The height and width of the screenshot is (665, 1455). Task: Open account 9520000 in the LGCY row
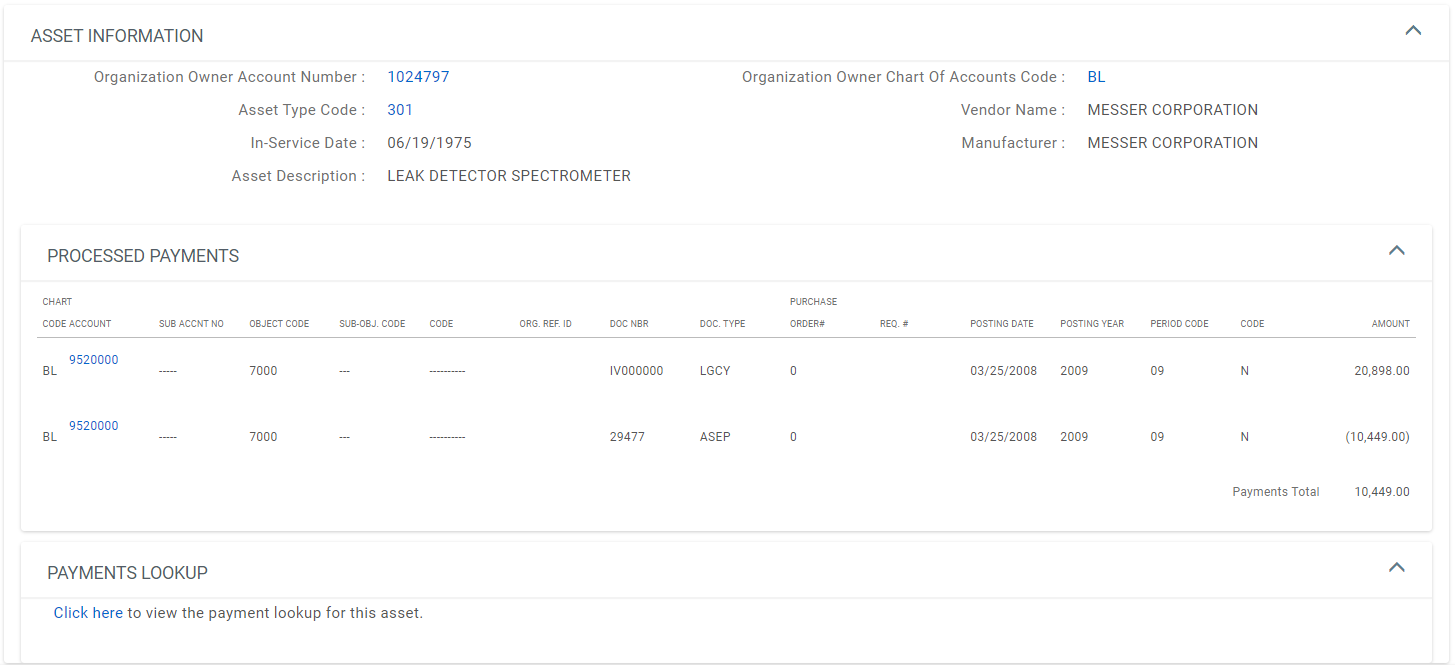(93, 360)
